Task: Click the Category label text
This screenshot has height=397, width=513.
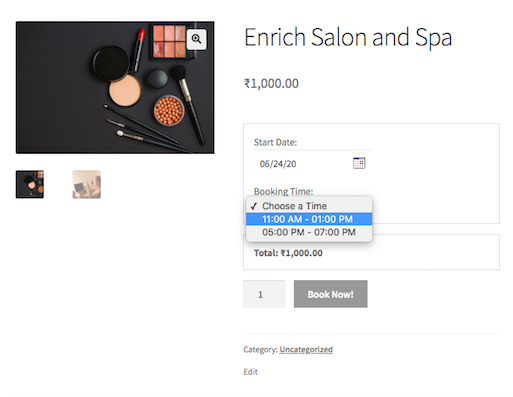Action: (260, 349)
